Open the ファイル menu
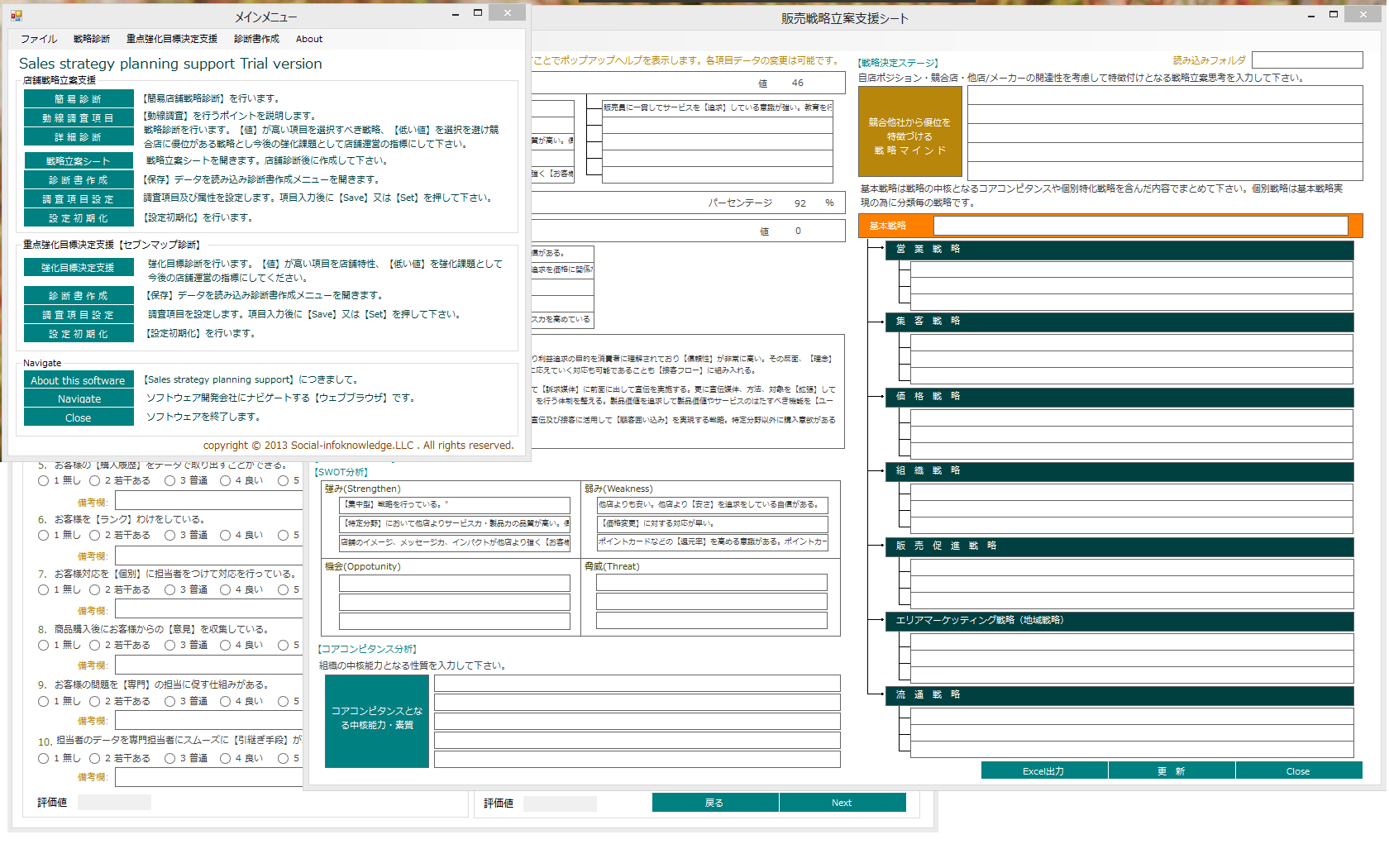 pyautogui.click(x=39, y=39)
